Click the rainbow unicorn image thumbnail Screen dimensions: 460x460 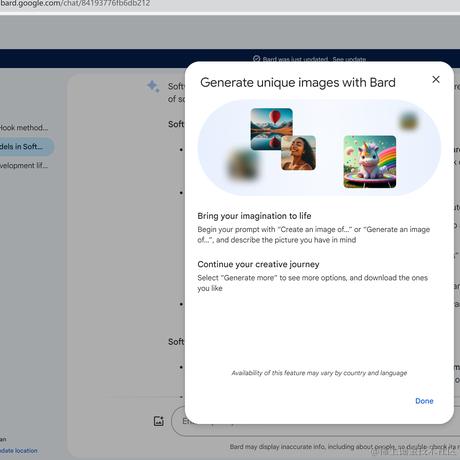(x=370, y=162)
